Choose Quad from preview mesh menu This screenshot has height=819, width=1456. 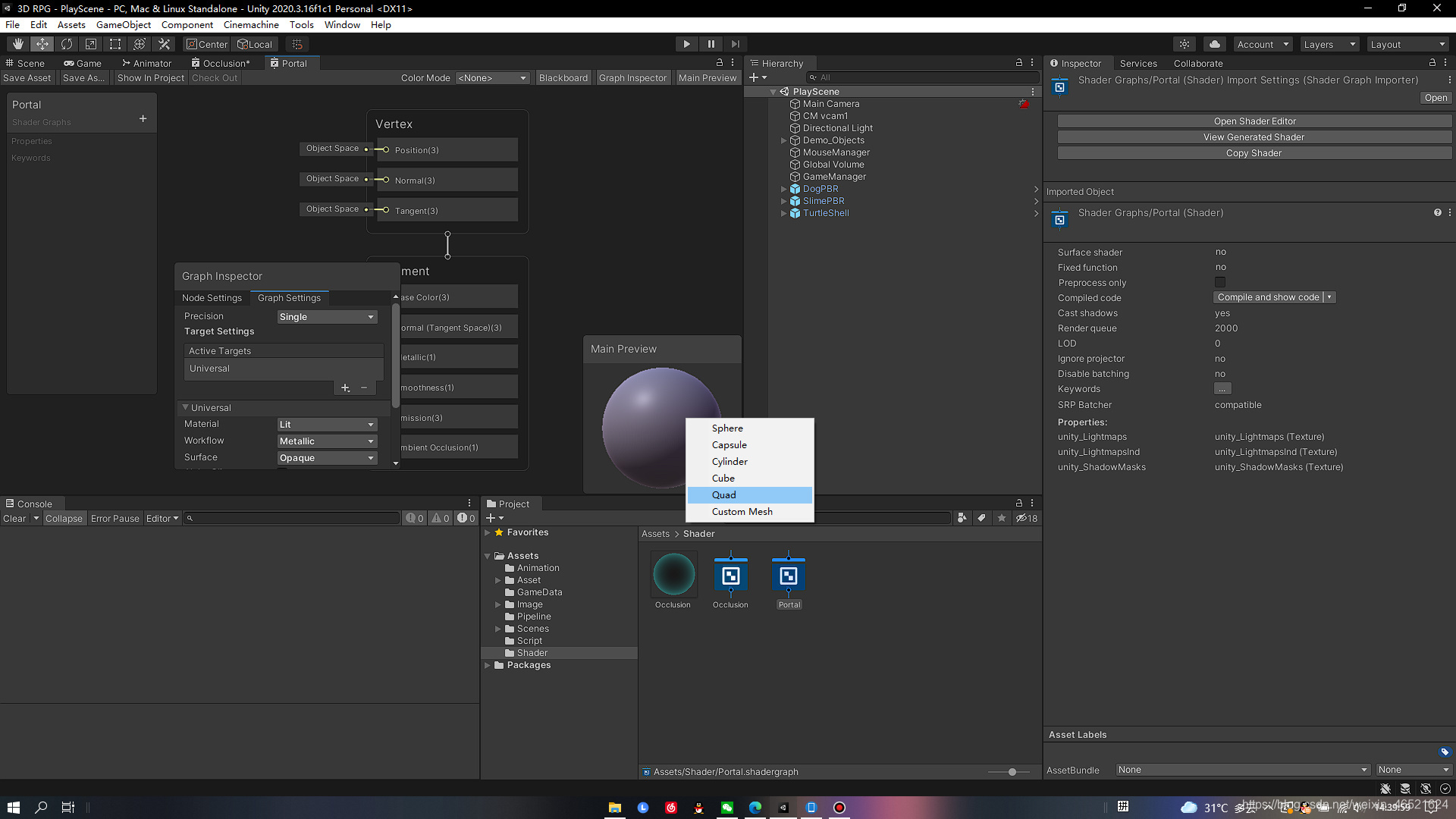click(724, 495)
